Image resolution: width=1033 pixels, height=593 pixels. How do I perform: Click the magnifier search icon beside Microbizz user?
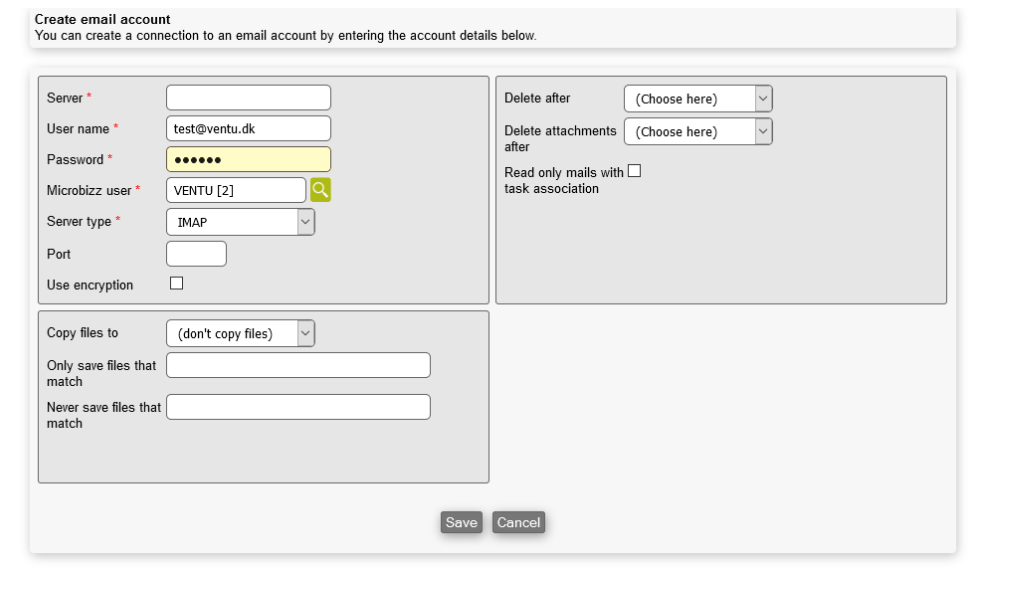click(320, 190)
